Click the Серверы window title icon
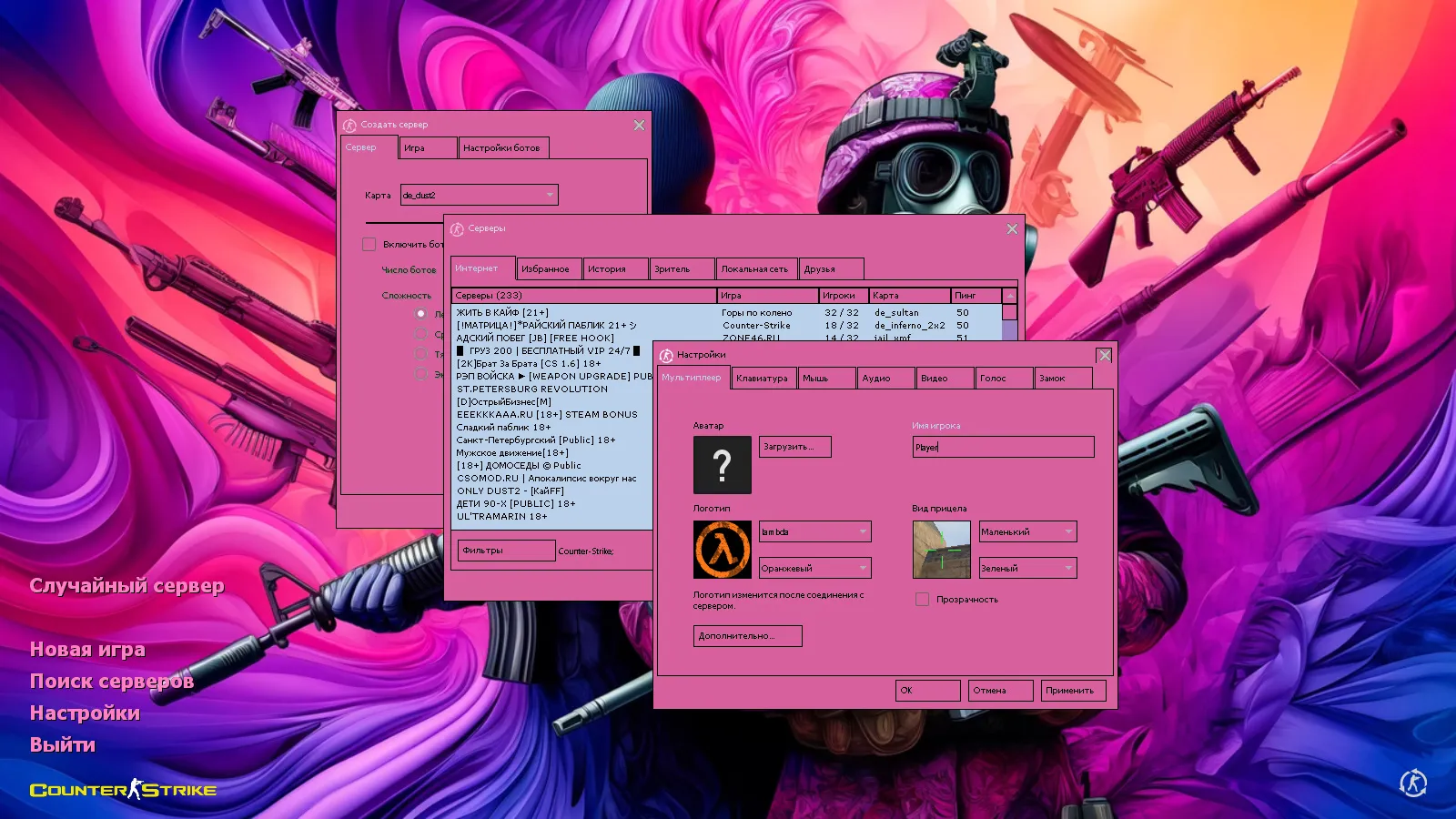 click(x=457, y=229)
